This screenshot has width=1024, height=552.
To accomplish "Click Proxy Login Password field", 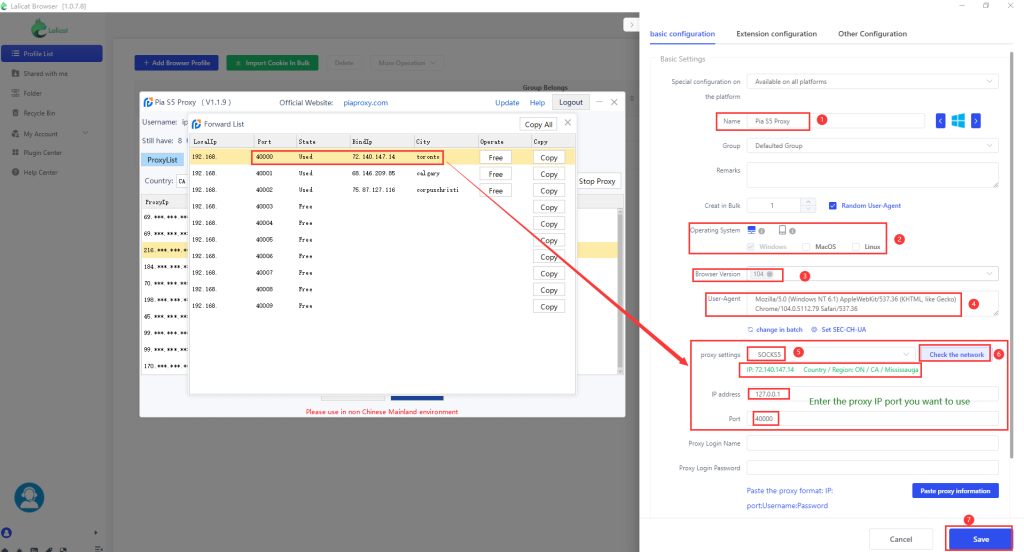I will (x=872, y=468).
